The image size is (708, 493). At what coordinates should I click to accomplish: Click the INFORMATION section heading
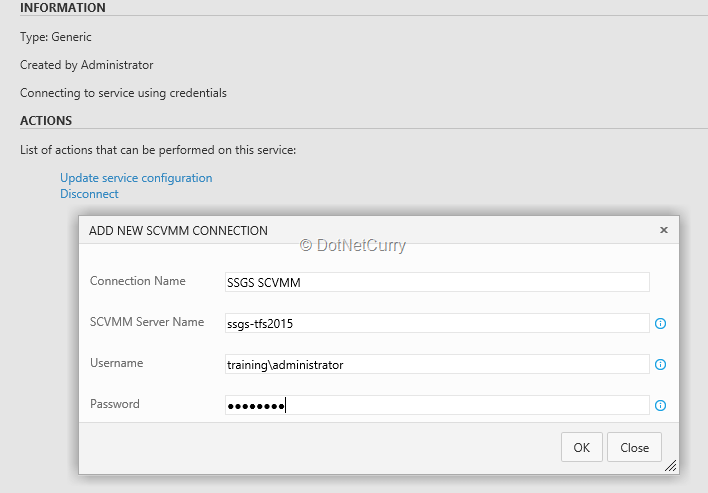(63, 8)
